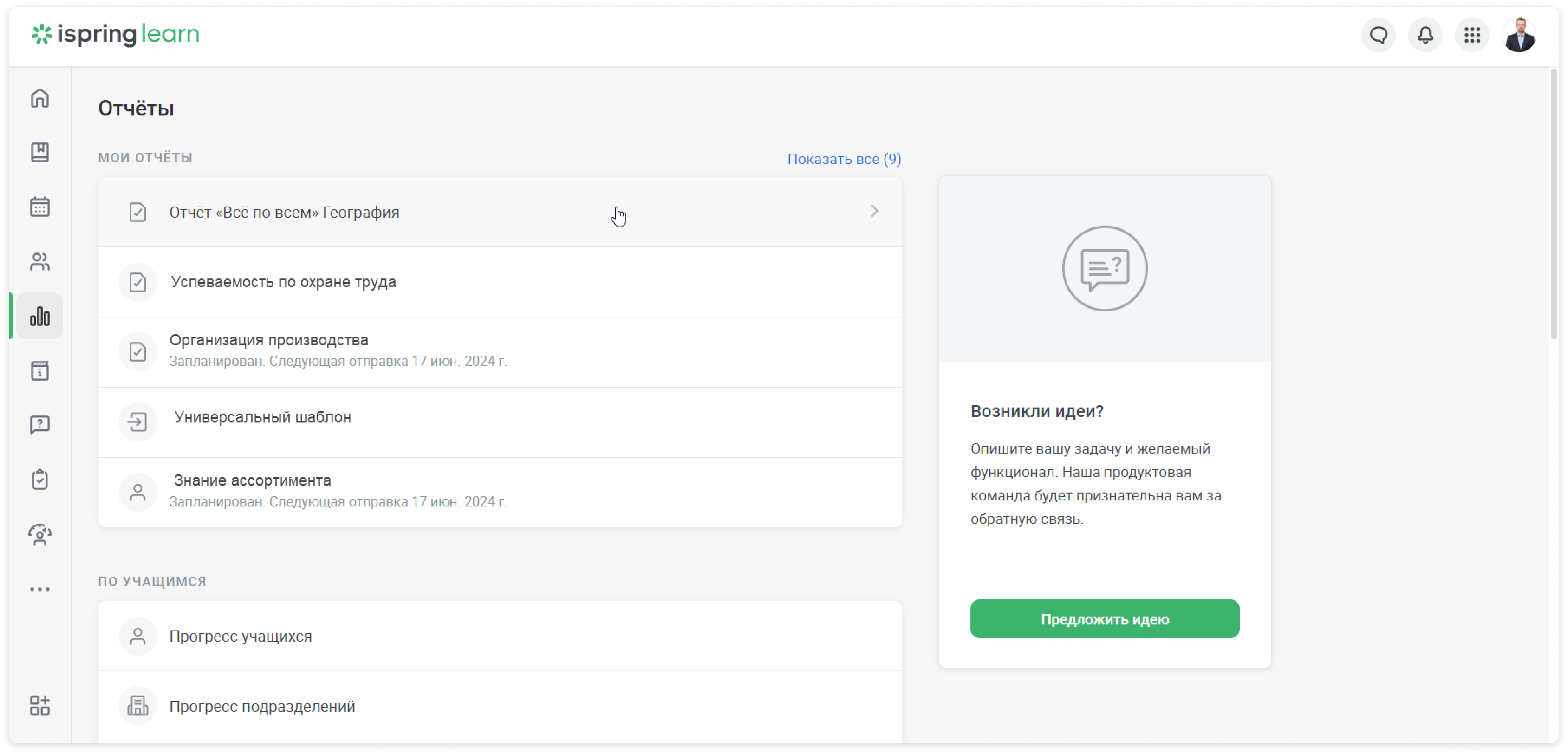Screen dimensions: 1568x754
Task: Open the info page icon in the sidebar
Action: tap(40, 371)
